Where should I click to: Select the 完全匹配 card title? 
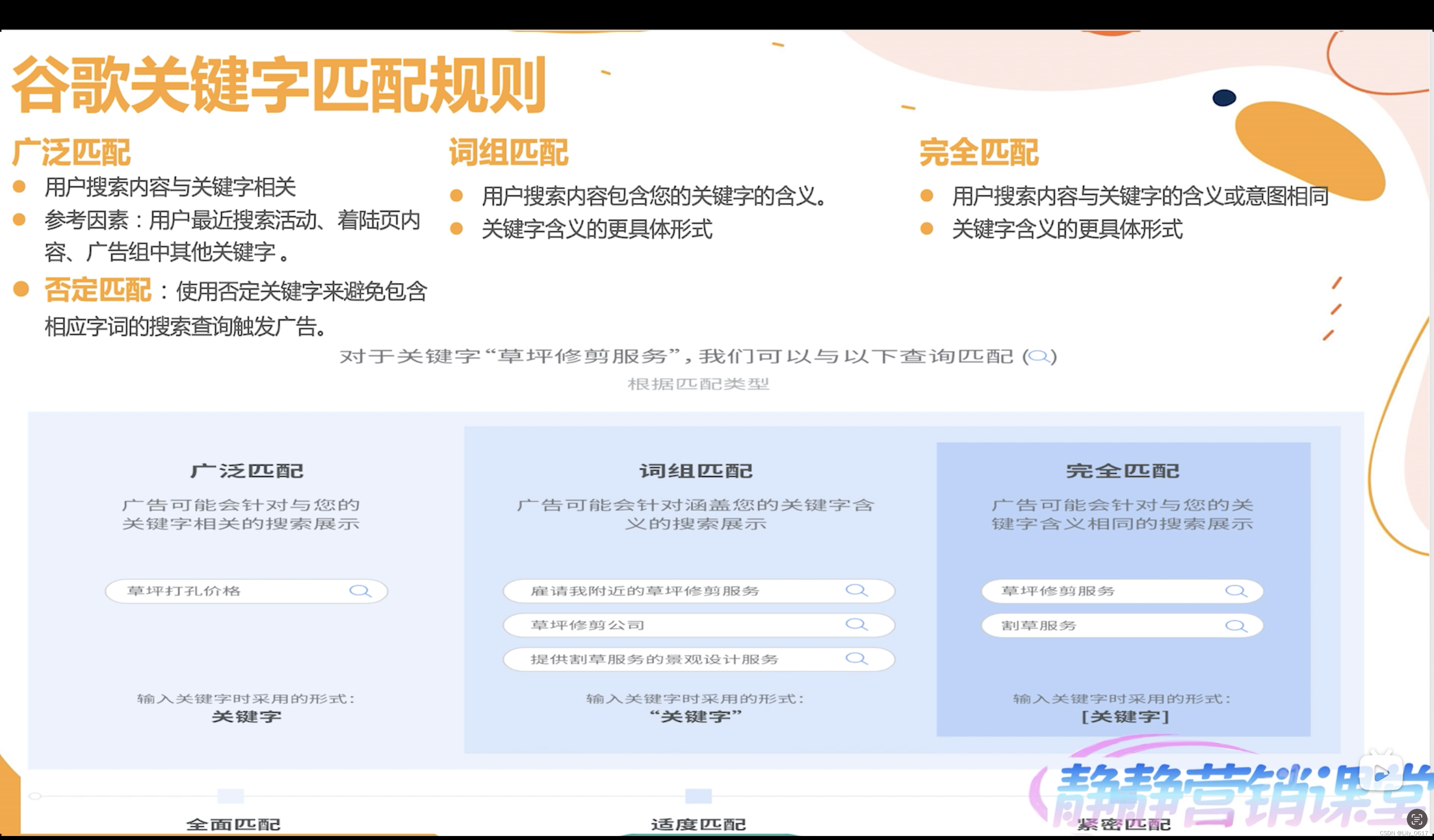point(1123,470)
